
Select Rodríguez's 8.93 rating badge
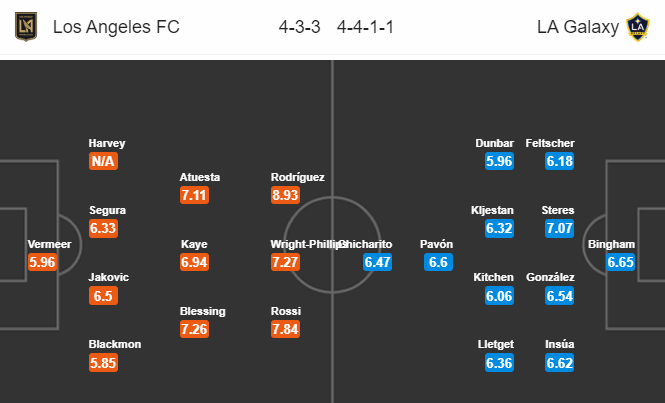[285, 195]
